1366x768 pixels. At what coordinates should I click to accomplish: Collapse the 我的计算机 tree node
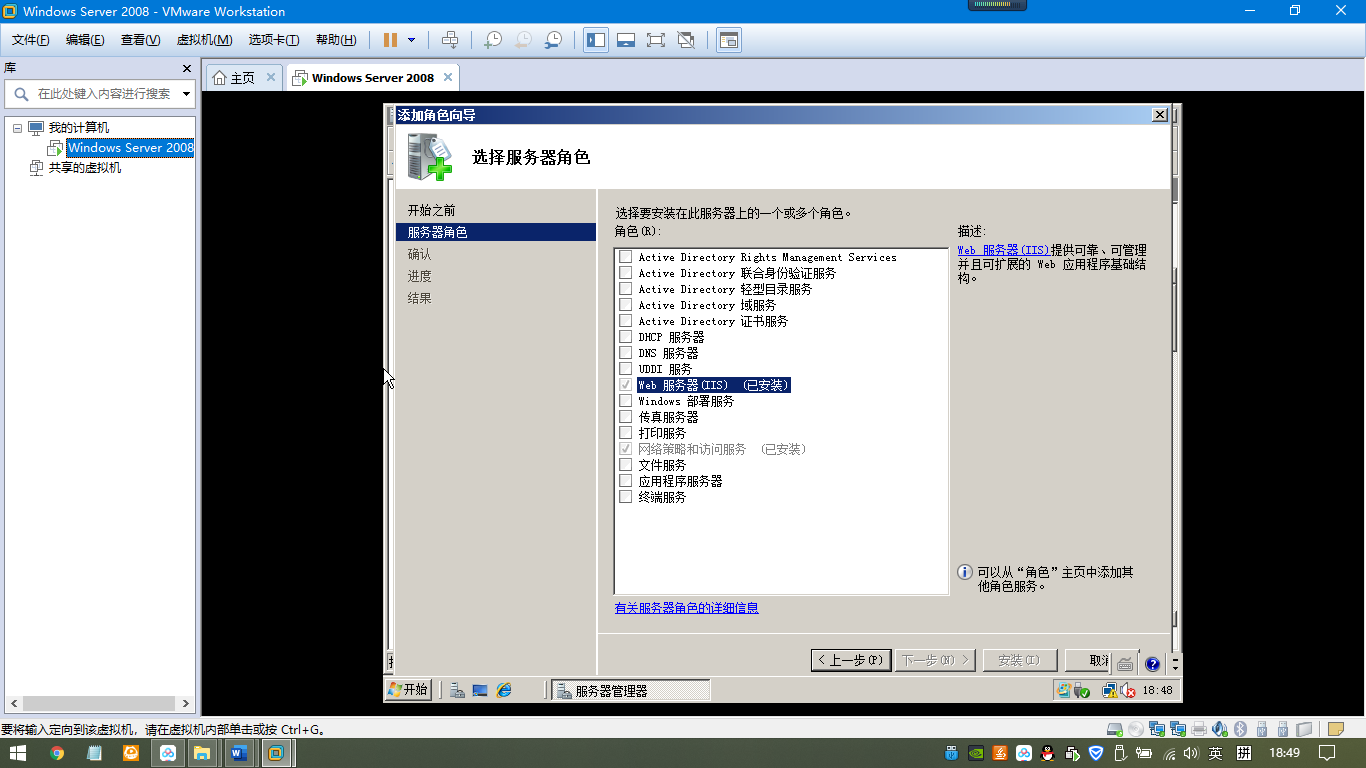tap(17, 128)
